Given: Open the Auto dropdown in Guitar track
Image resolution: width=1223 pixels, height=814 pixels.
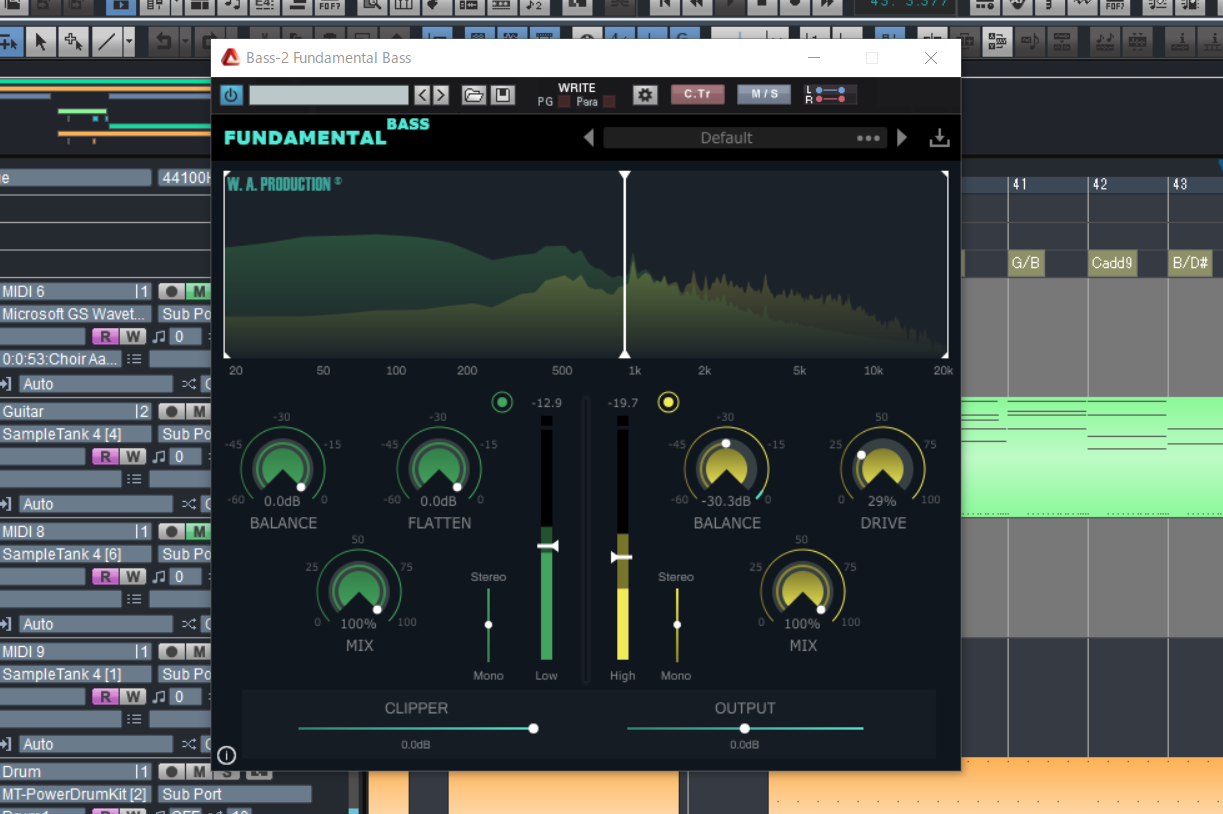Looking at the screenshot, I should click(x=96, y=504).
